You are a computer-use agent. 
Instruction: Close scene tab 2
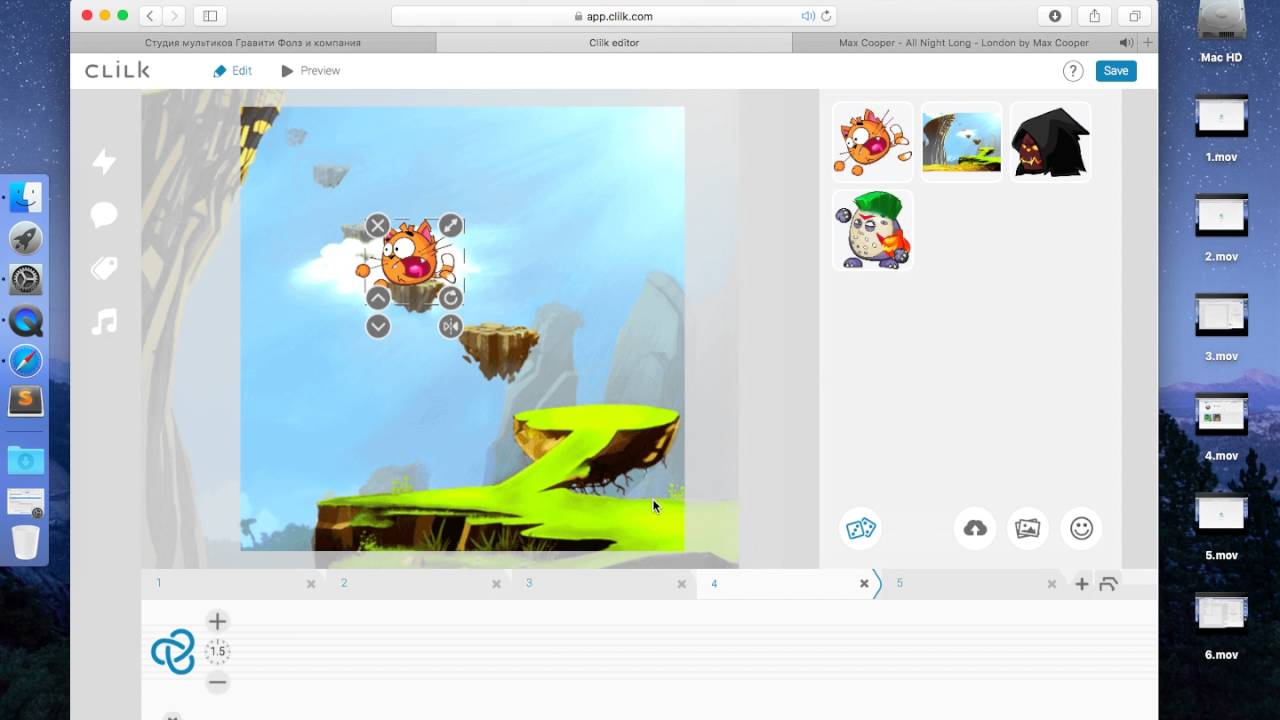pyautogui.click(x=496, y=584)
